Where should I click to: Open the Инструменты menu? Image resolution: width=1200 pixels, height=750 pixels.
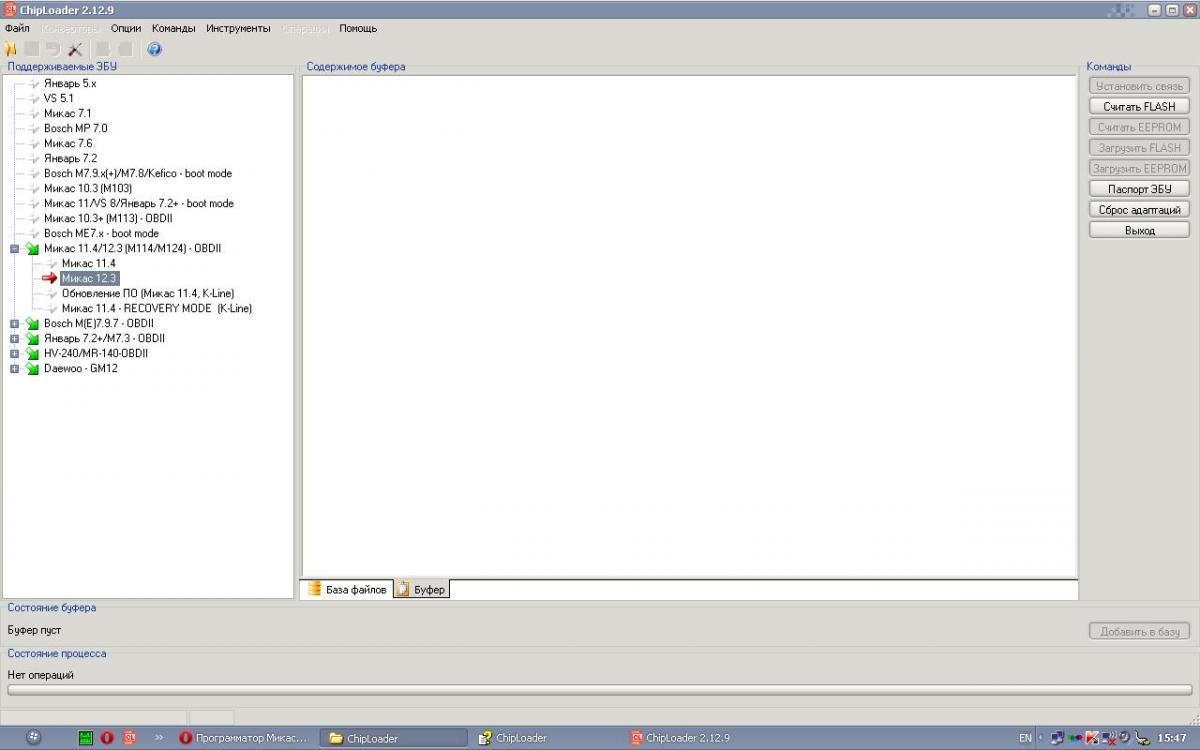point(238,28)
